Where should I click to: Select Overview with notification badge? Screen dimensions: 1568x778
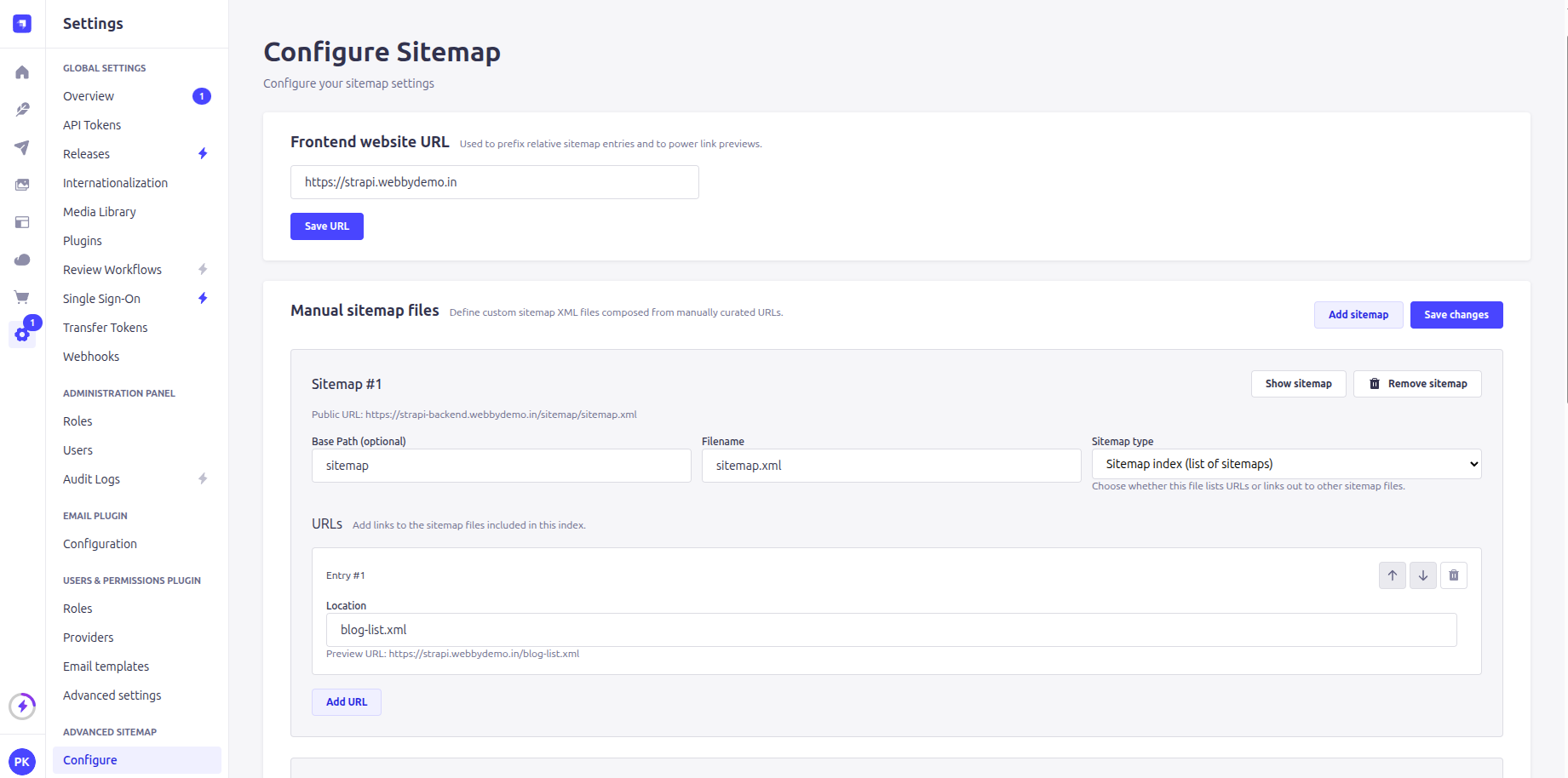88,95
